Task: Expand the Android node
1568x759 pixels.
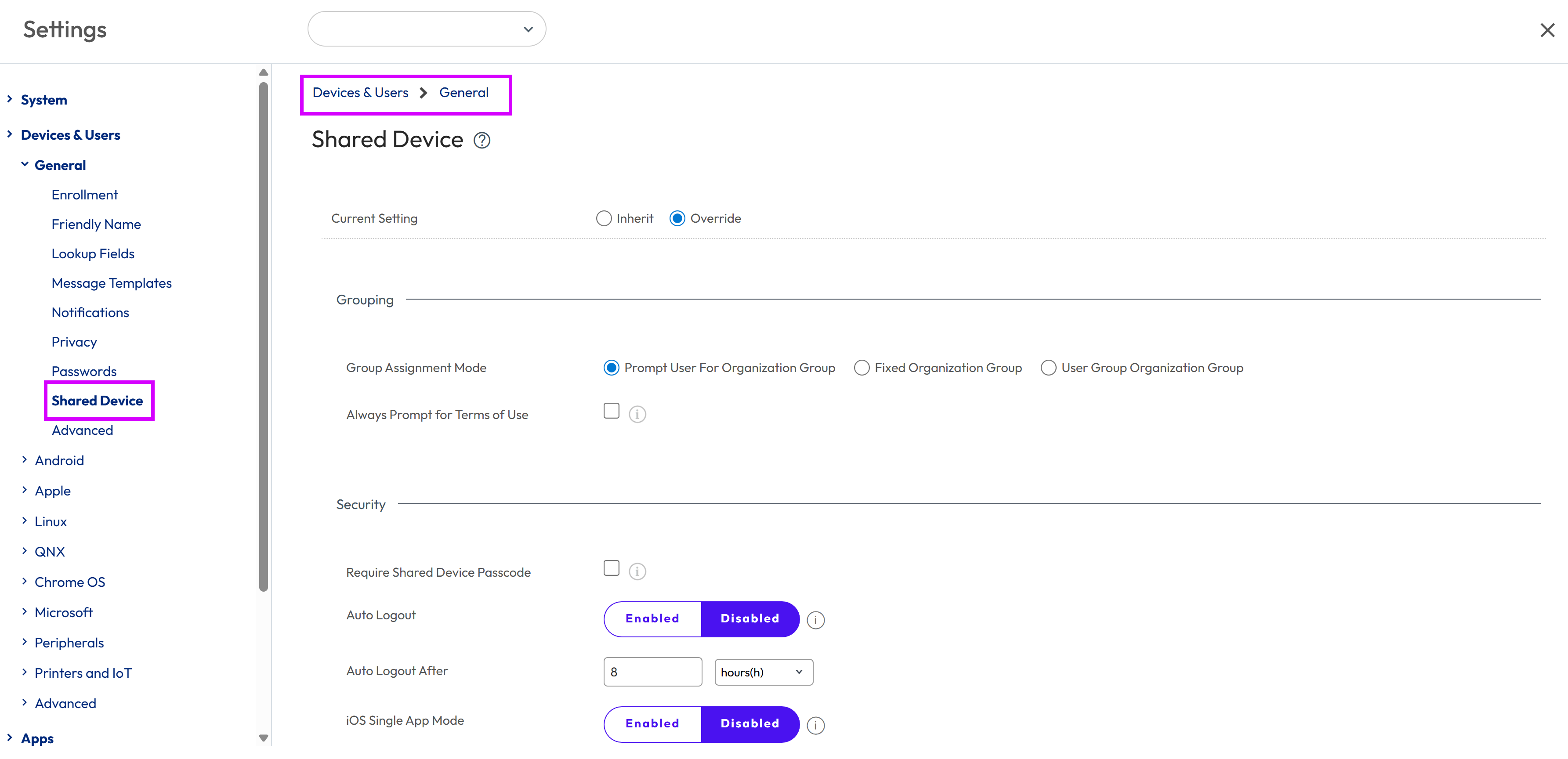Action: click(24, 460)
